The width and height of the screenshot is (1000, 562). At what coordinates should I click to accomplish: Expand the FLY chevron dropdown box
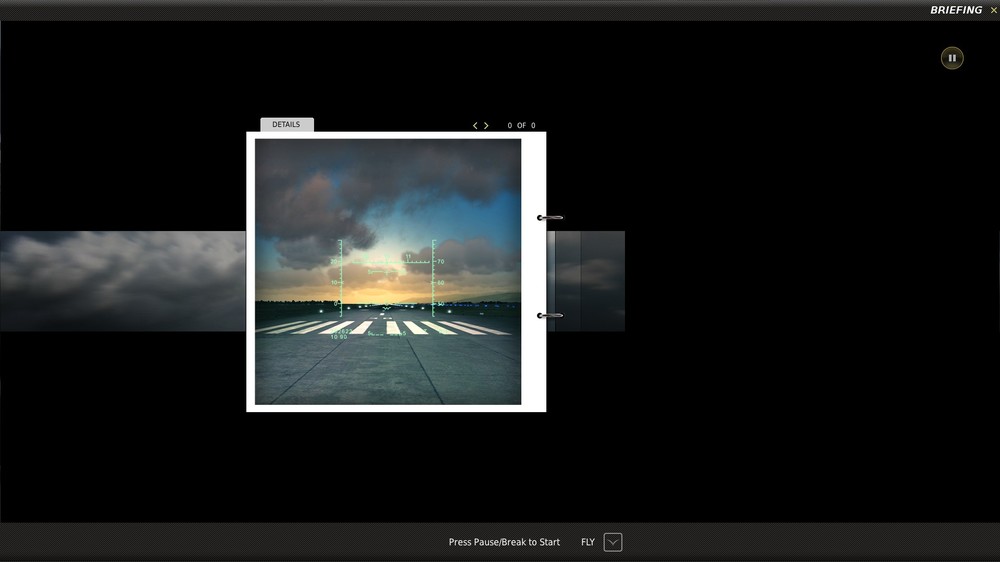(x=613, y=542)
